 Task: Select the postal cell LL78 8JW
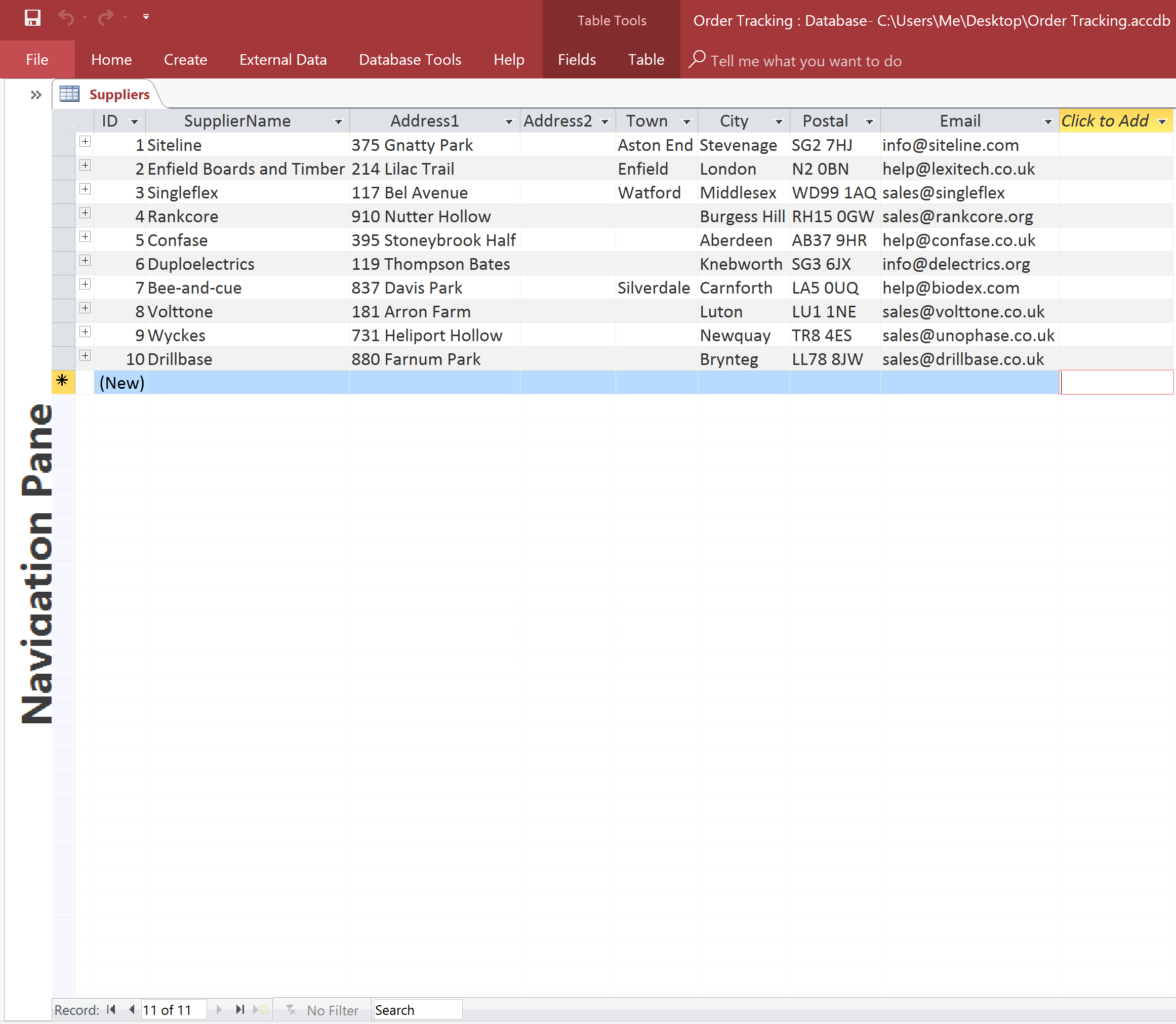834,359
